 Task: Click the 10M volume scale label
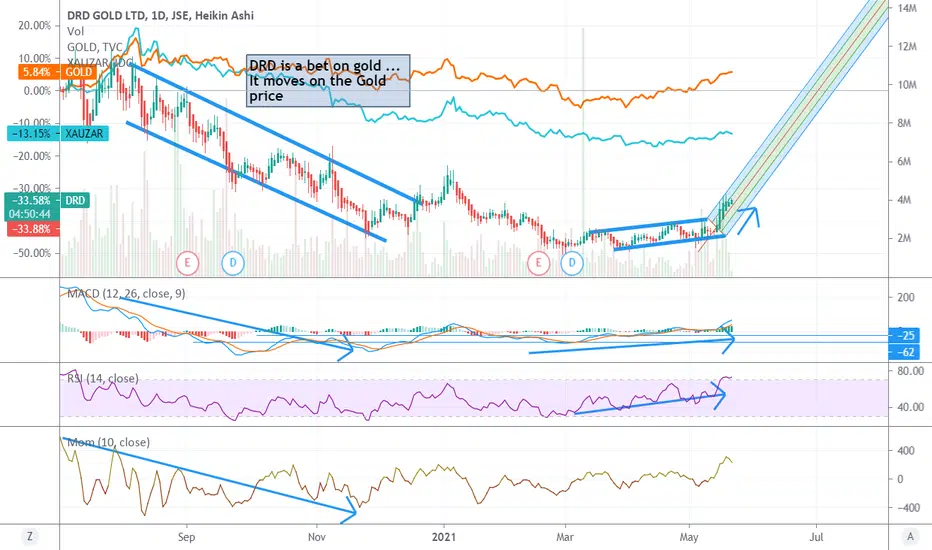coord(907,85)
